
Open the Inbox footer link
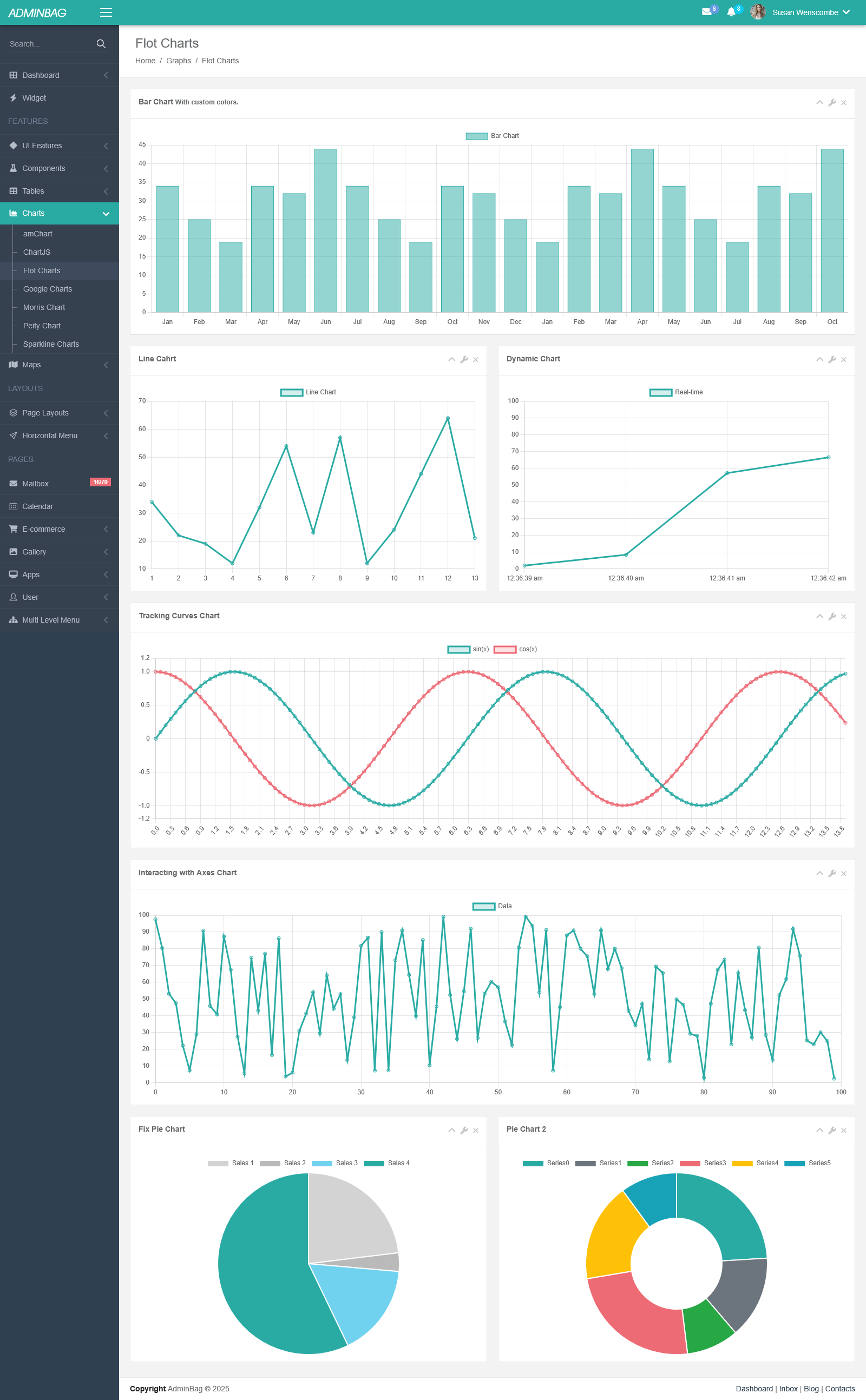point(788,1389)
